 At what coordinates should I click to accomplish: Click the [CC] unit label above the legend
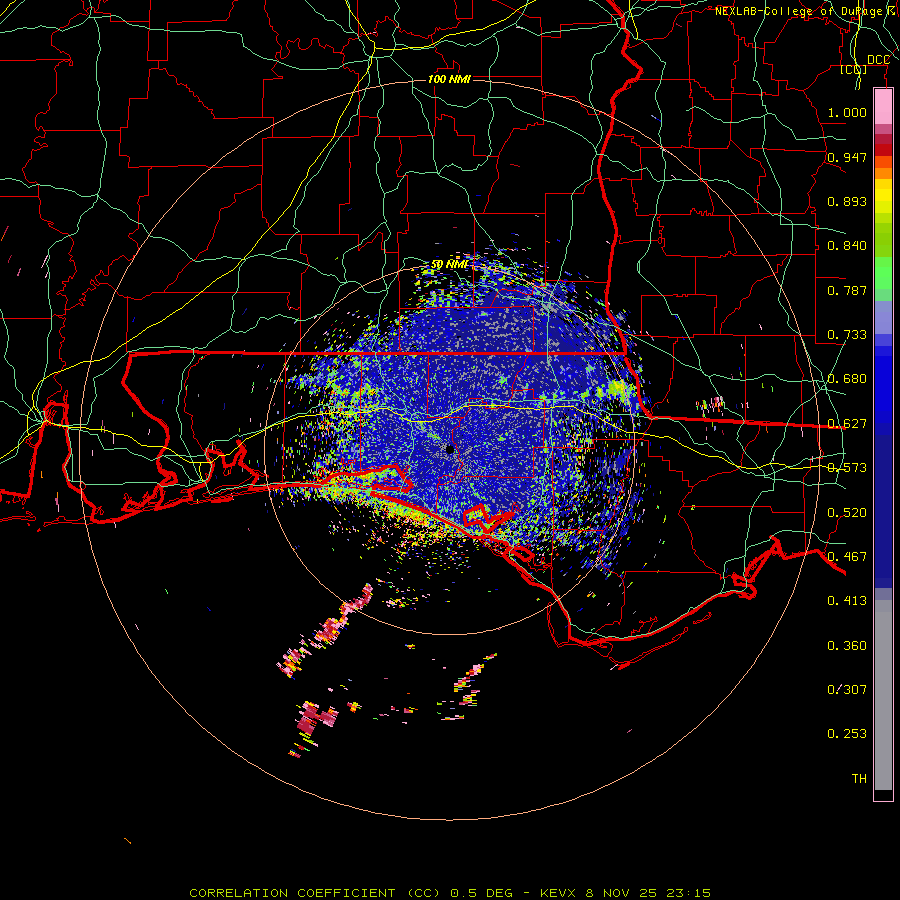click(x=854, y=69)
